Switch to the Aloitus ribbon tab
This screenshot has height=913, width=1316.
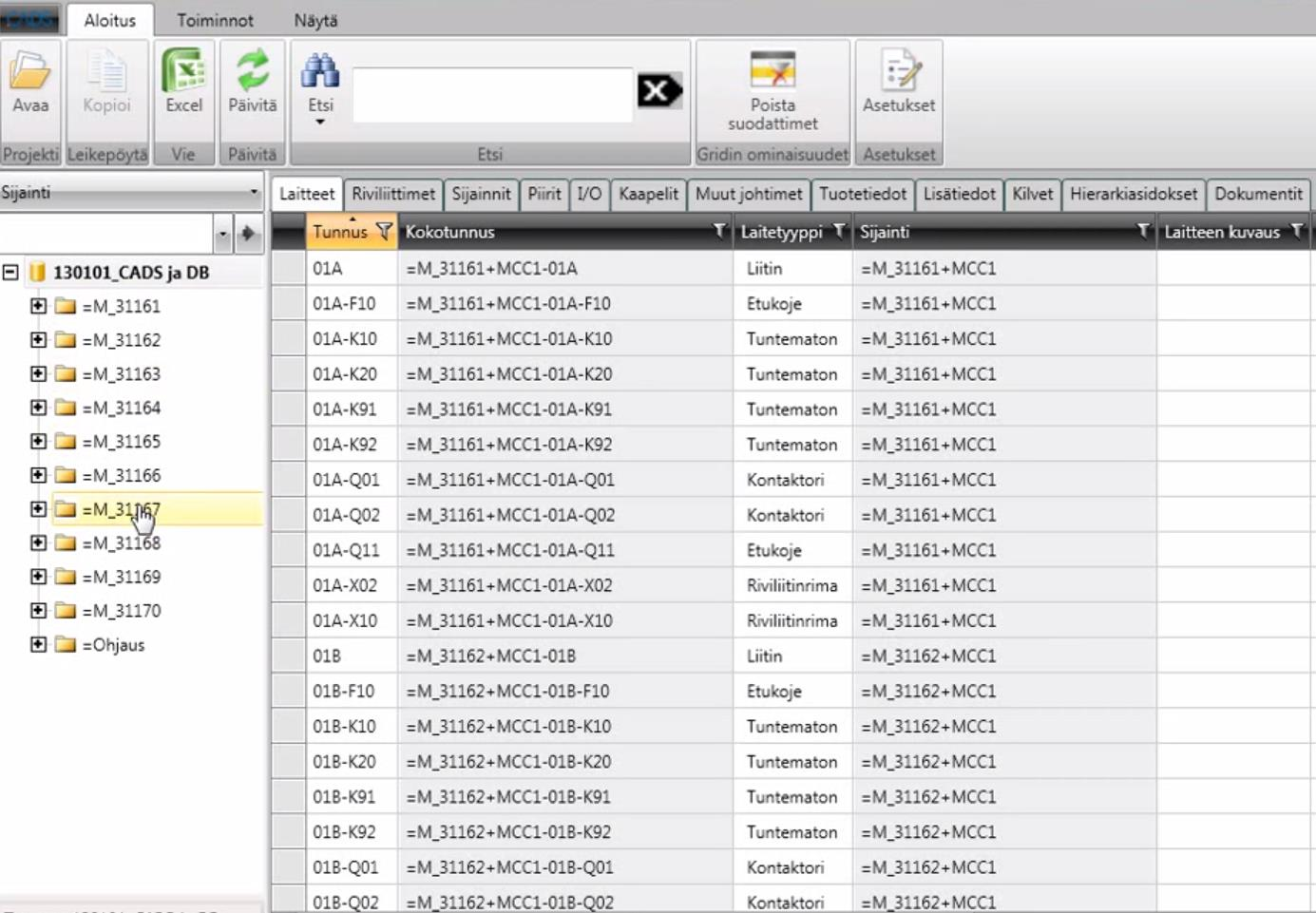[109, 20]
